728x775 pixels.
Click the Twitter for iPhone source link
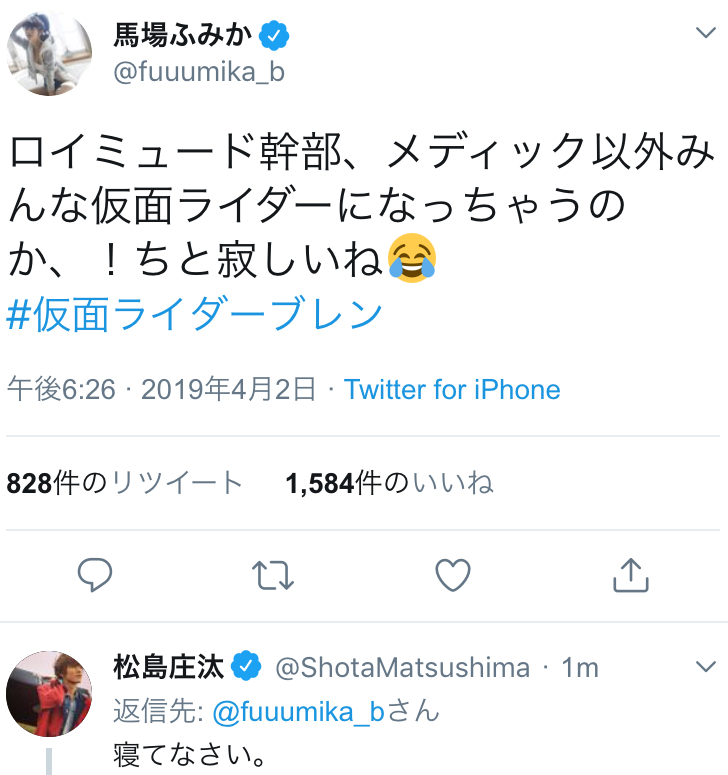pyautogui.click(x=452, y=389)
